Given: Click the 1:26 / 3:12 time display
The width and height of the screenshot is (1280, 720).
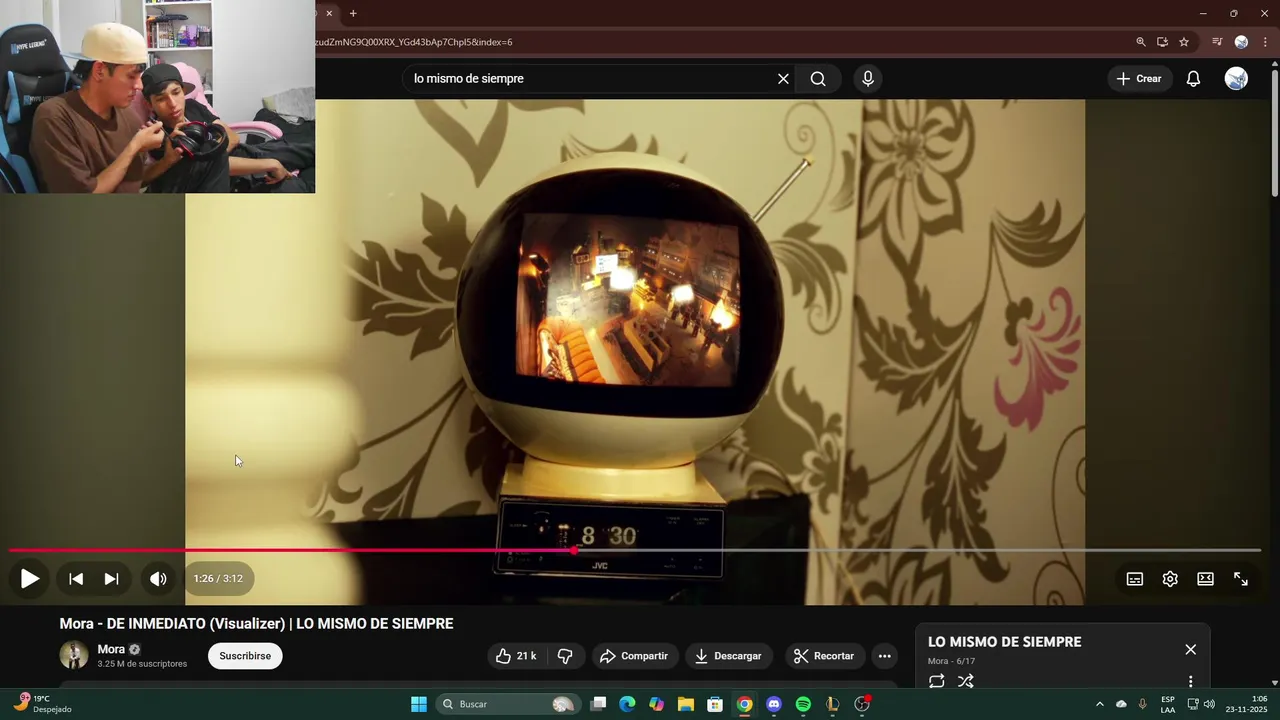Looking at the screenshot, I should pyautogui.click(x=218, y=578).
